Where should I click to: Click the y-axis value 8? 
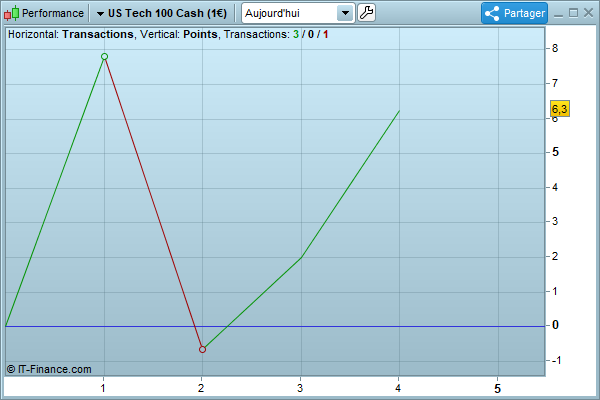555,48
